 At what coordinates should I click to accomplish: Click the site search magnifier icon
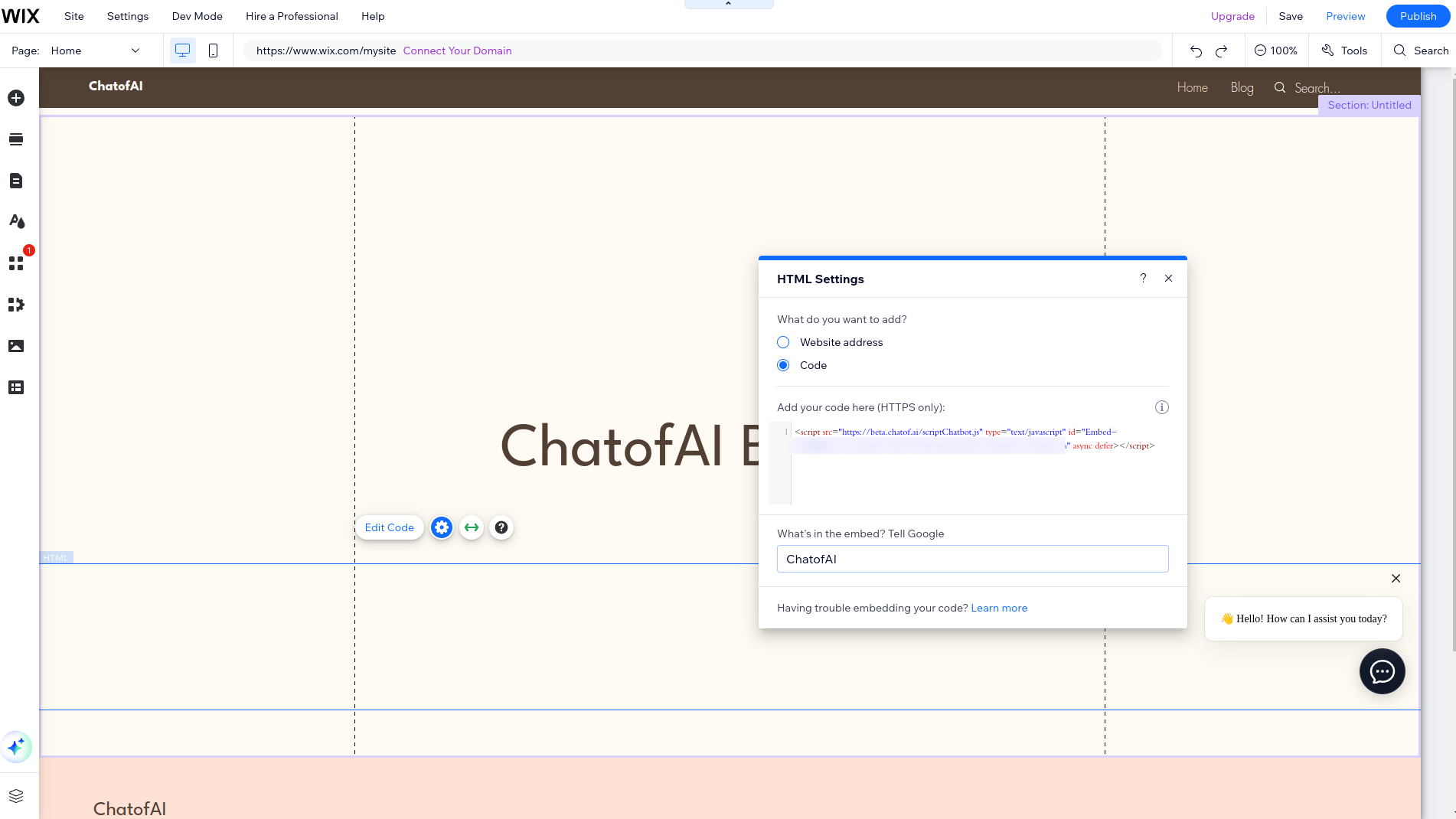coord(1279,87)
